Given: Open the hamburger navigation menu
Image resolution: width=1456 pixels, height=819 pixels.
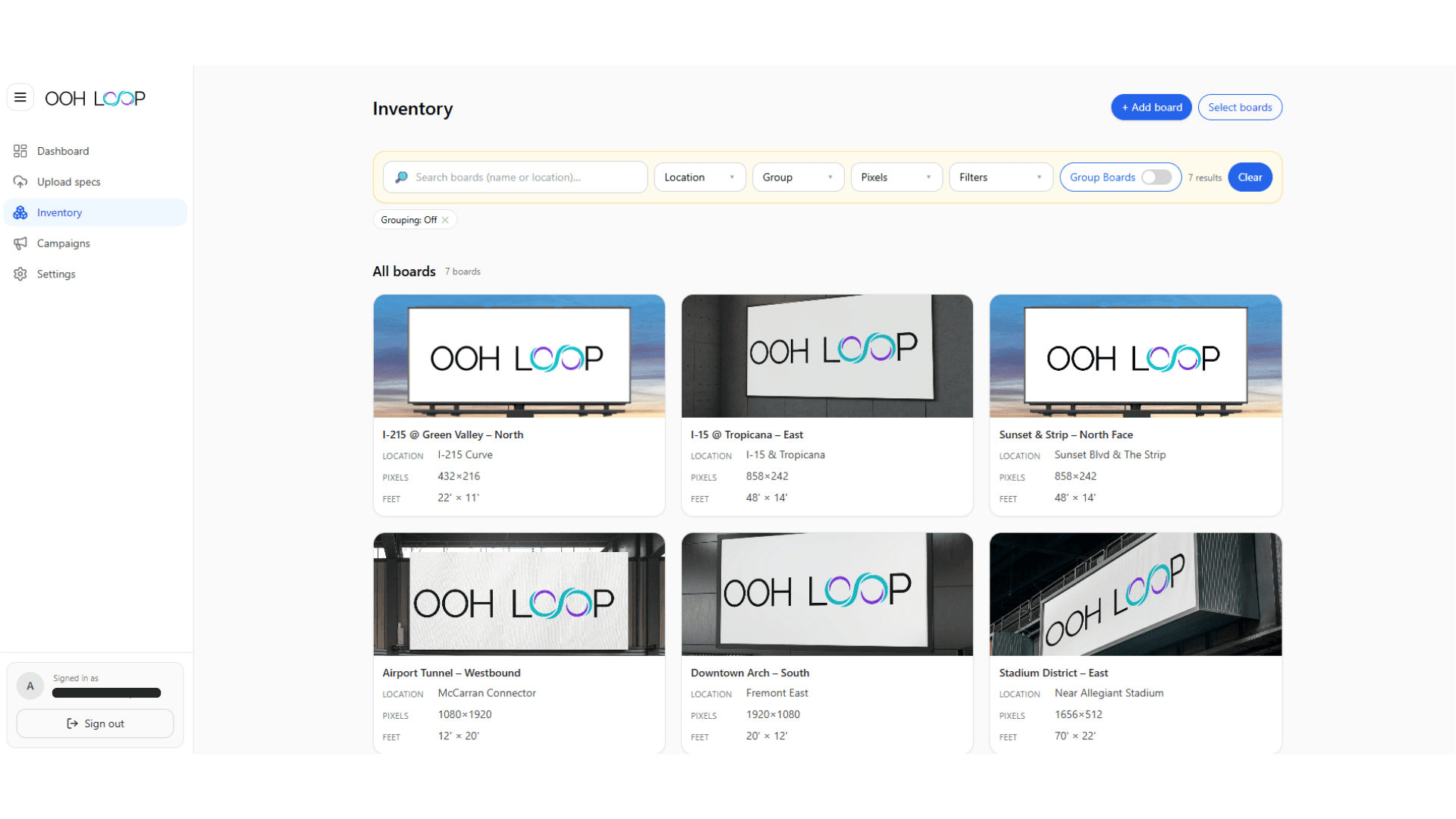Looking at the screenshot, I should [20, 97].
